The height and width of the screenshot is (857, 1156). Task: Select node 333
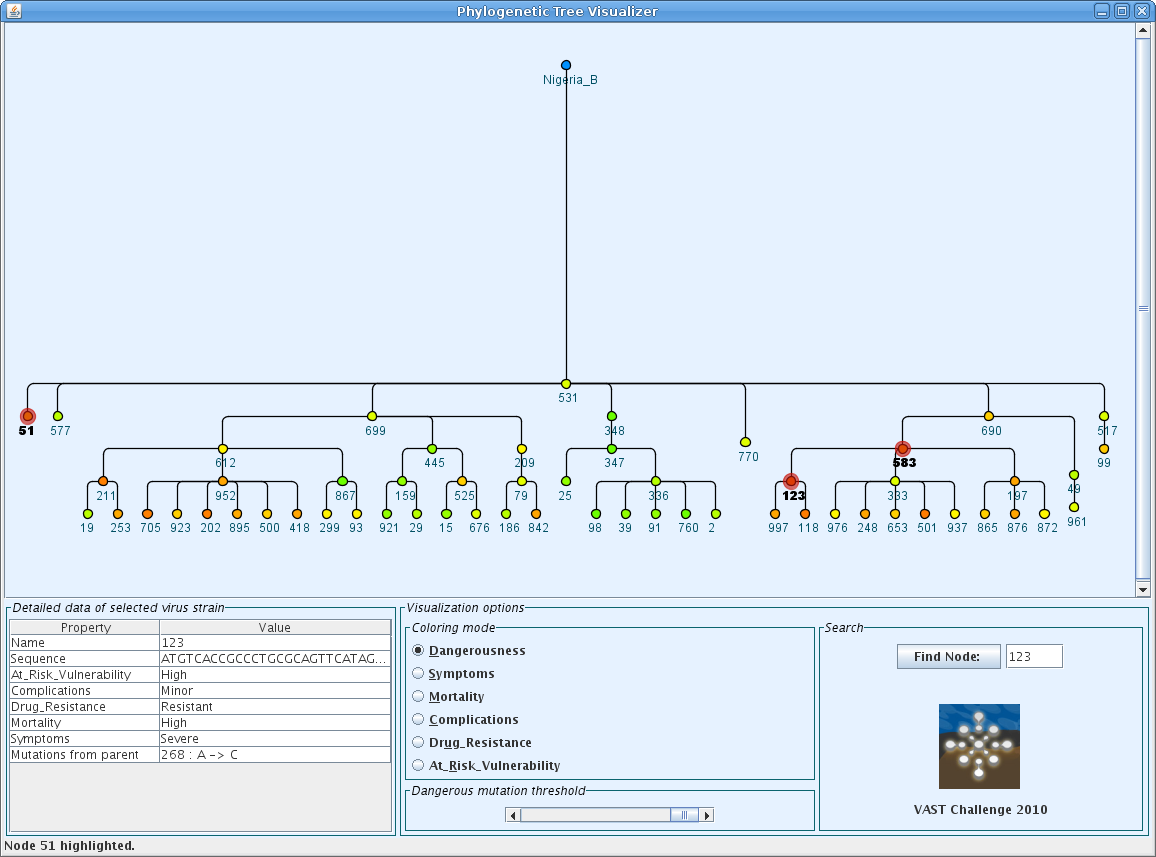[895, 482]
